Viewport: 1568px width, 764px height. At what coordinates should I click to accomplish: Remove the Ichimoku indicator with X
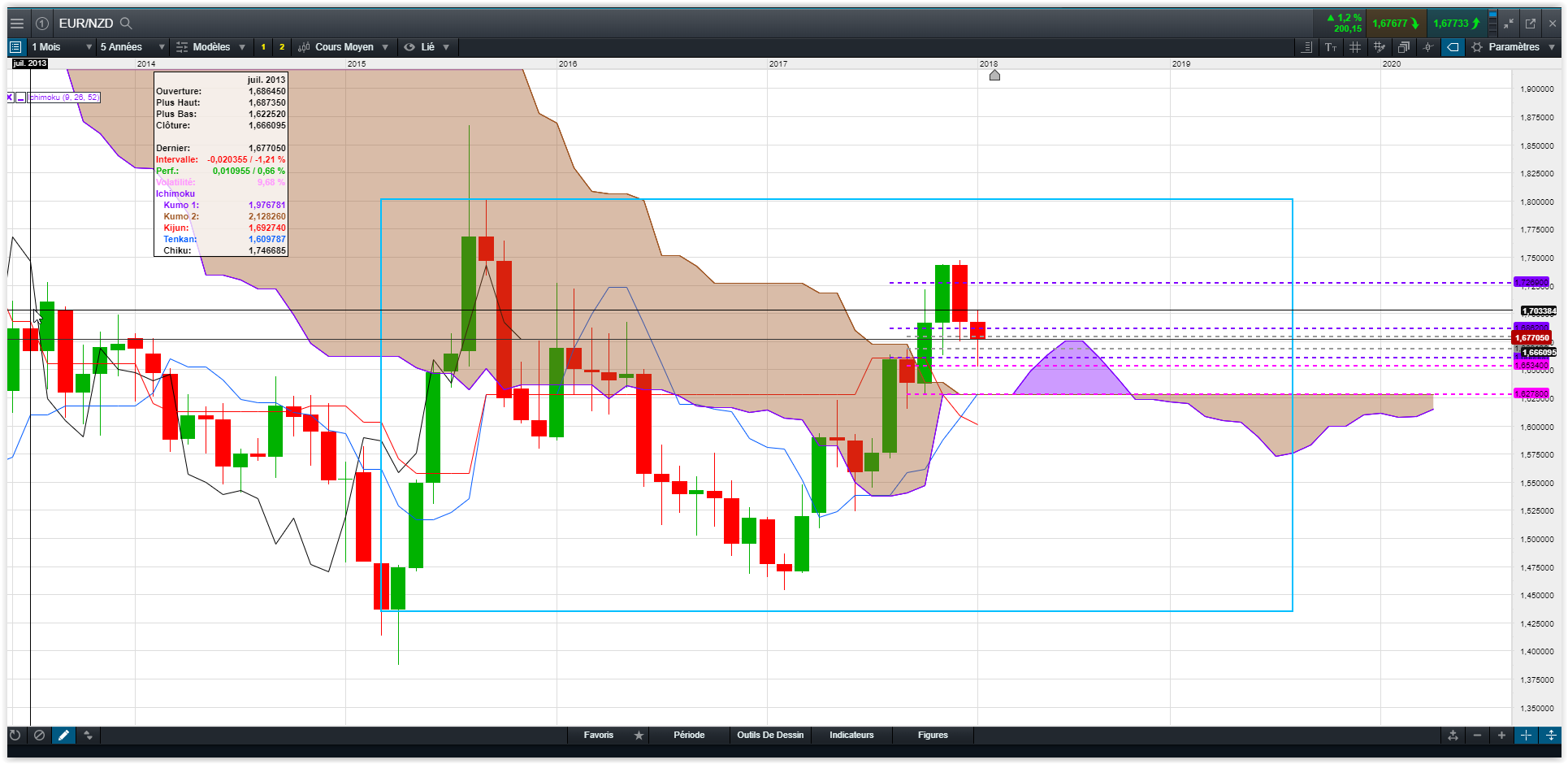tap(11, 98)
